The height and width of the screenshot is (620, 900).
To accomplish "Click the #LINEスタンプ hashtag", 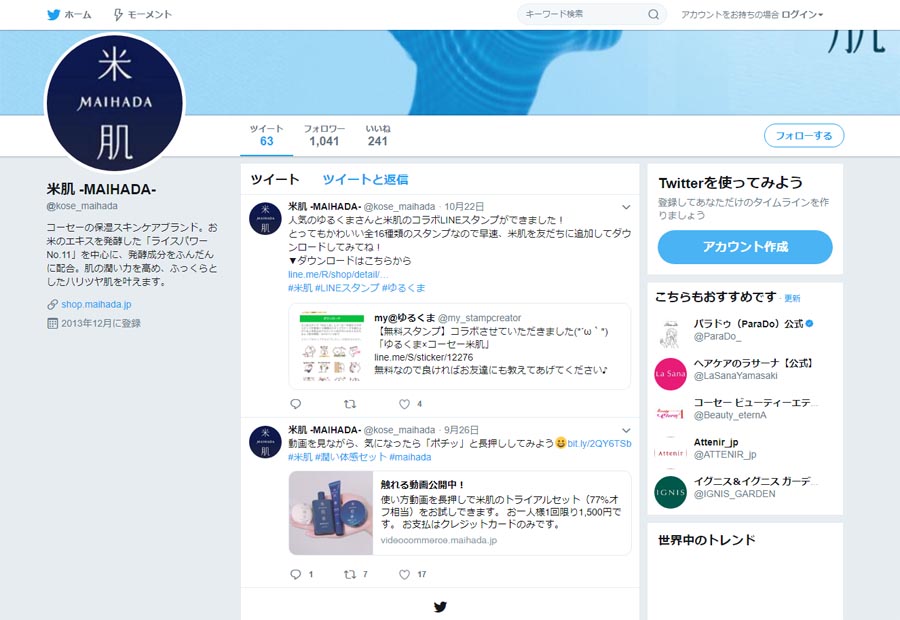I will 347,288.
